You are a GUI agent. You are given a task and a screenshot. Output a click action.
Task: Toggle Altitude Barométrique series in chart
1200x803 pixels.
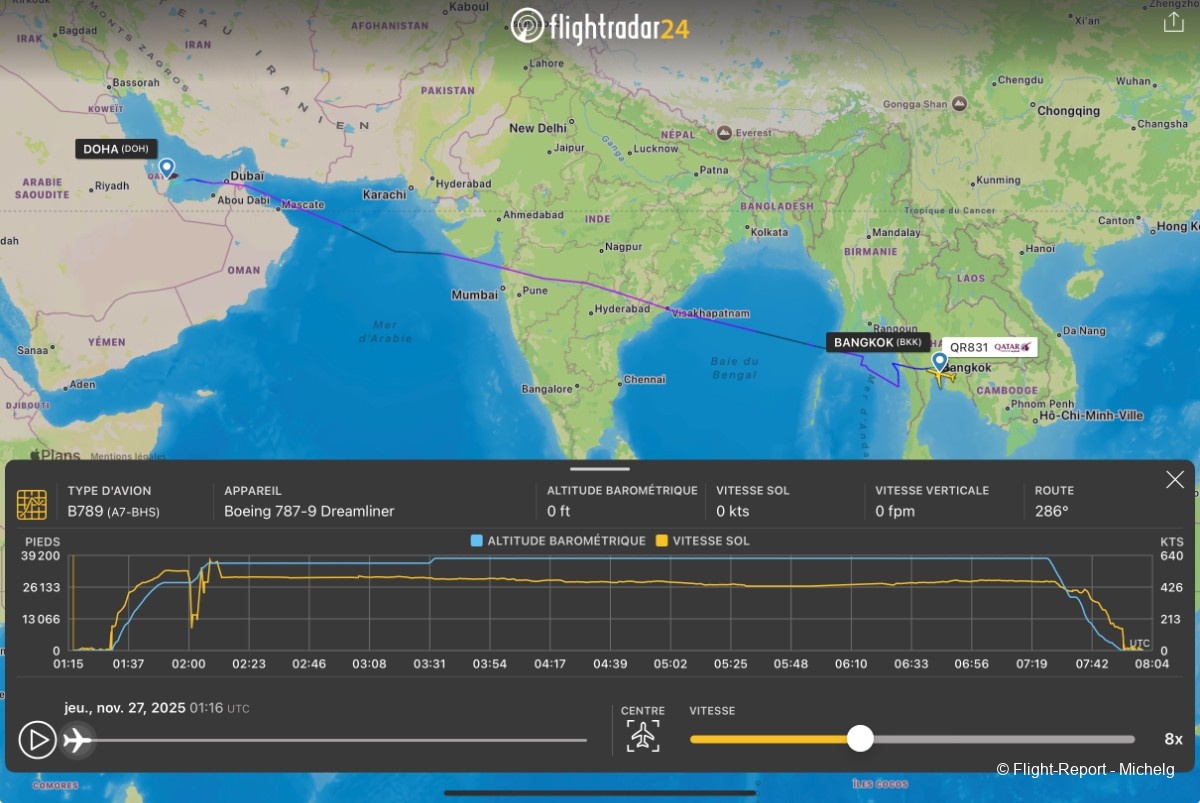(558, 541)
